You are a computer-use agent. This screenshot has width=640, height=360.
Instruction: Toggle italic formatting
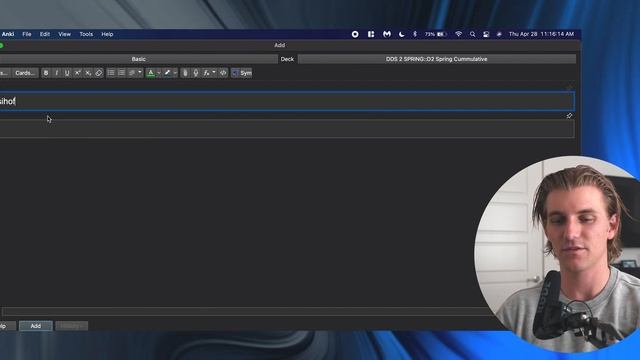click(x=56, y=73)
